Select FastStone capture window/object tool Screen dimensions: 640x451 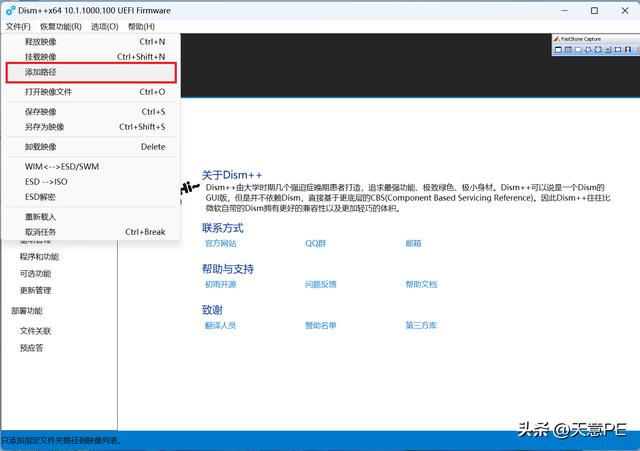(x=569, y=49)
